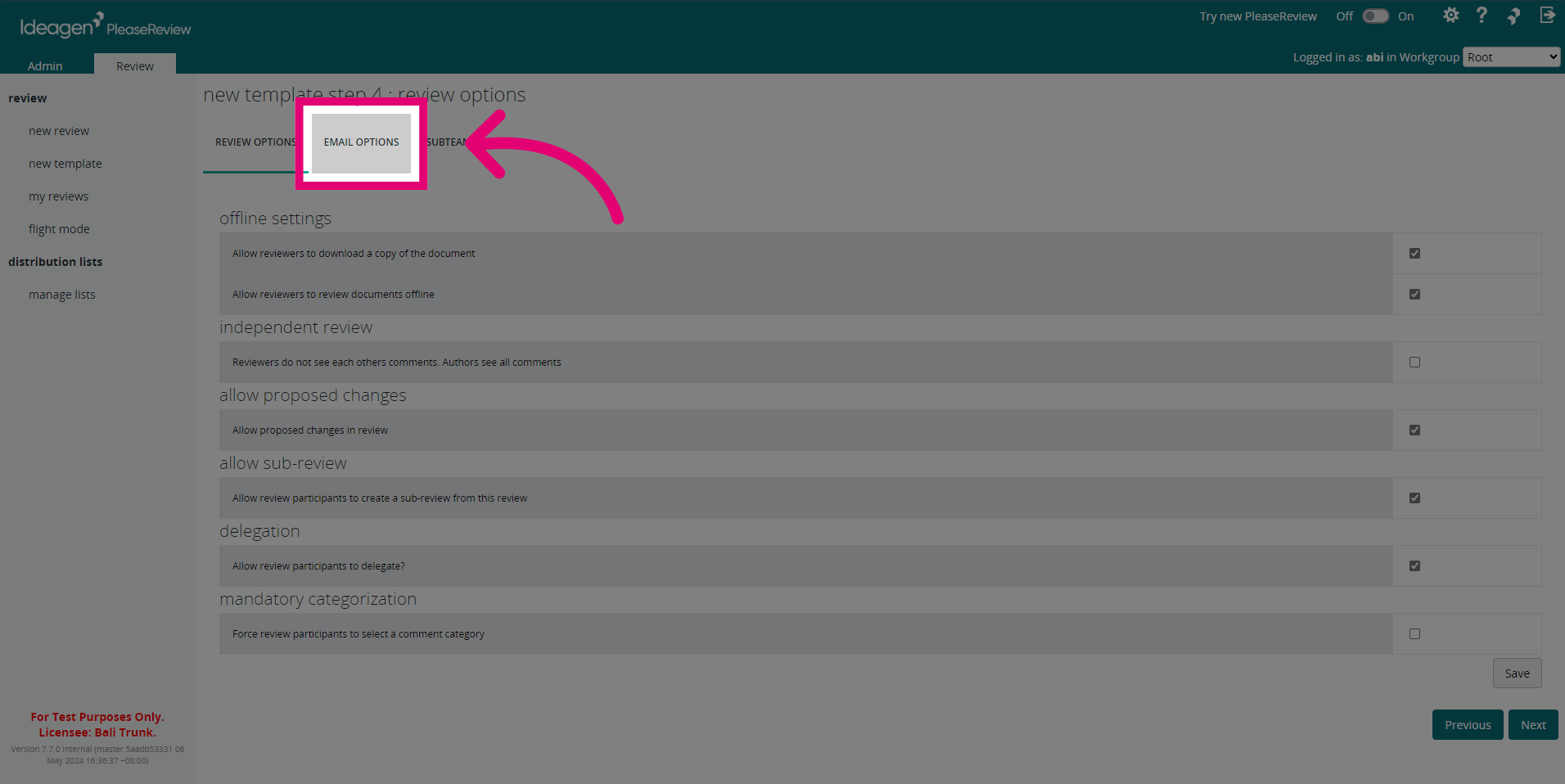Click the mandatory categorization heading

pyautogui.click(x=318, y=599)
